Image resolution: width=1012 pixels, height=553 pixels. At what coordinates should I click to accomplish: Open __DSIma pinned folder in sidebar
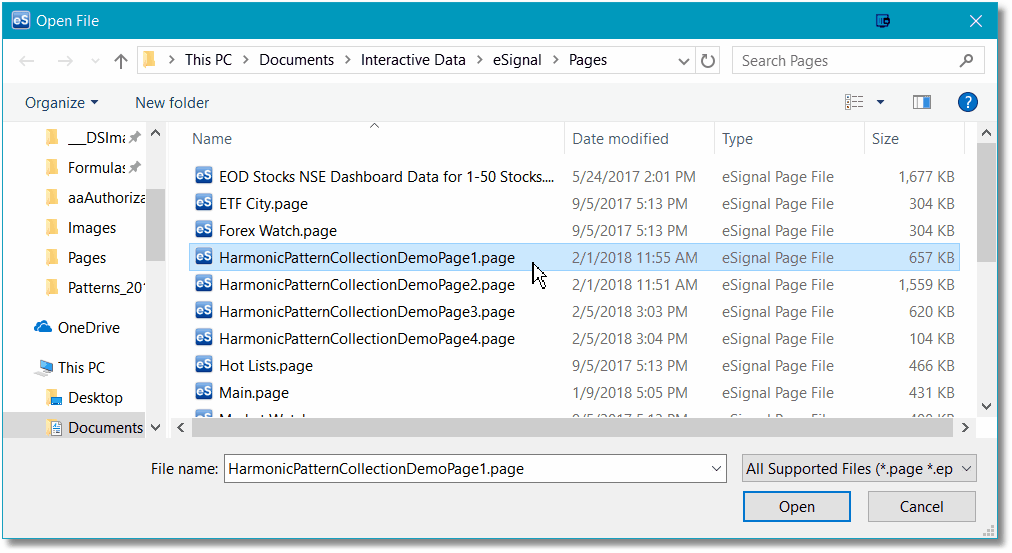pos(96,137)
